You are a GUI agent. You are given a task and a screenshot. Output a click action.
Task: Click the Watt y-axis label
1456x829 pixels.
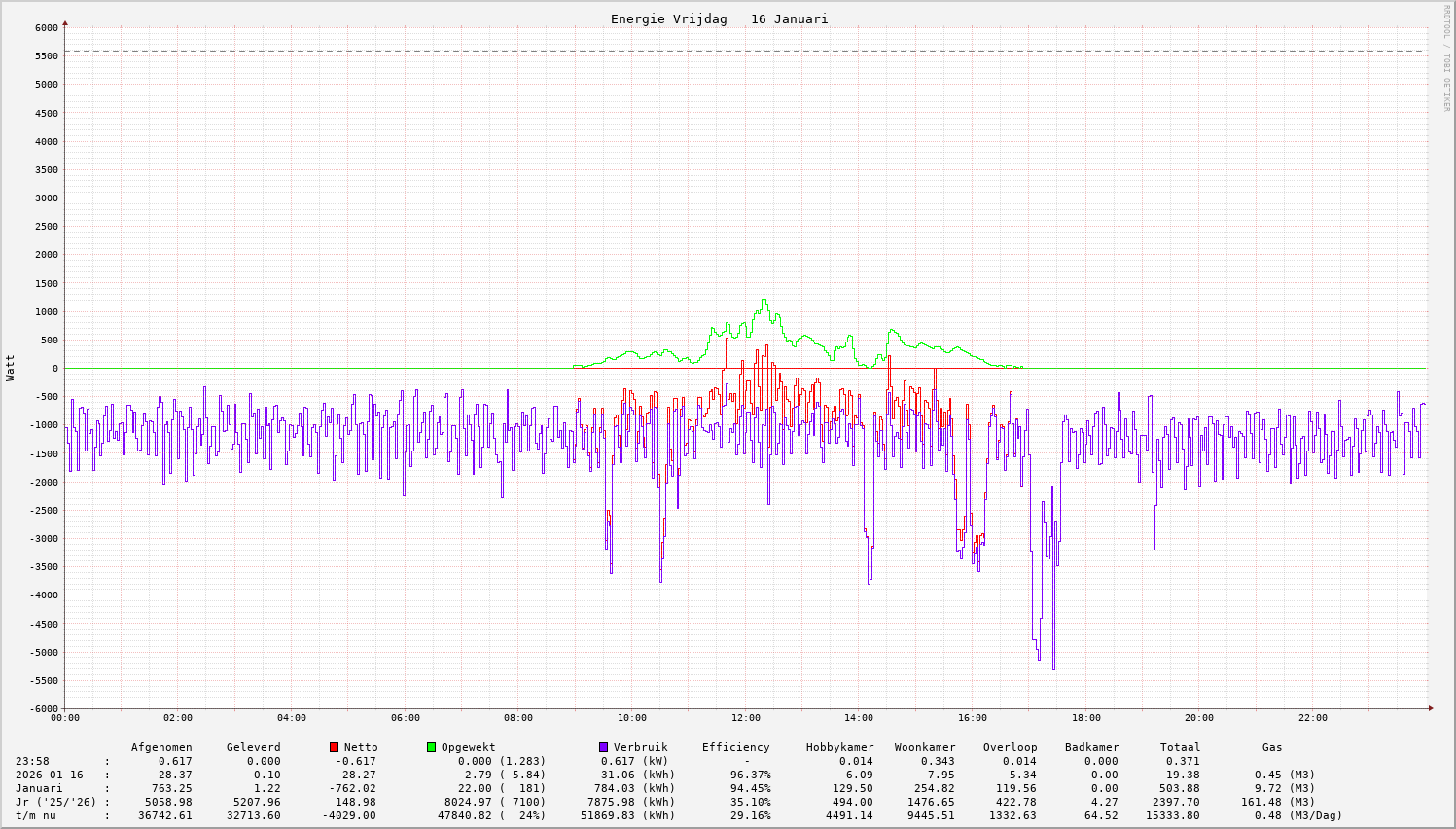(x=11, y=367)
